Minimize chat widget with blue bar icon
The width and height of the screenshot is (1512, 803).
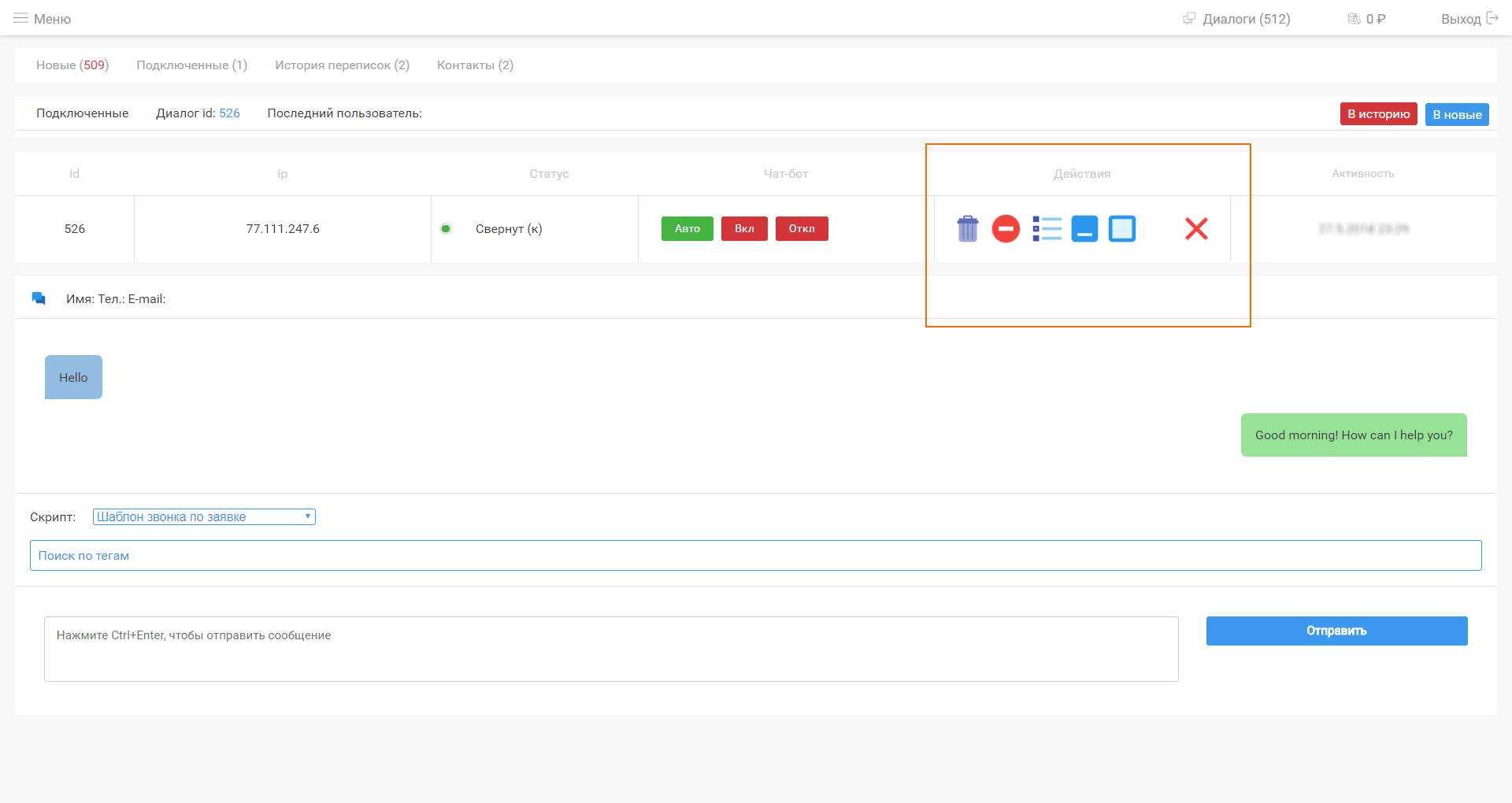coord(1084,228)
